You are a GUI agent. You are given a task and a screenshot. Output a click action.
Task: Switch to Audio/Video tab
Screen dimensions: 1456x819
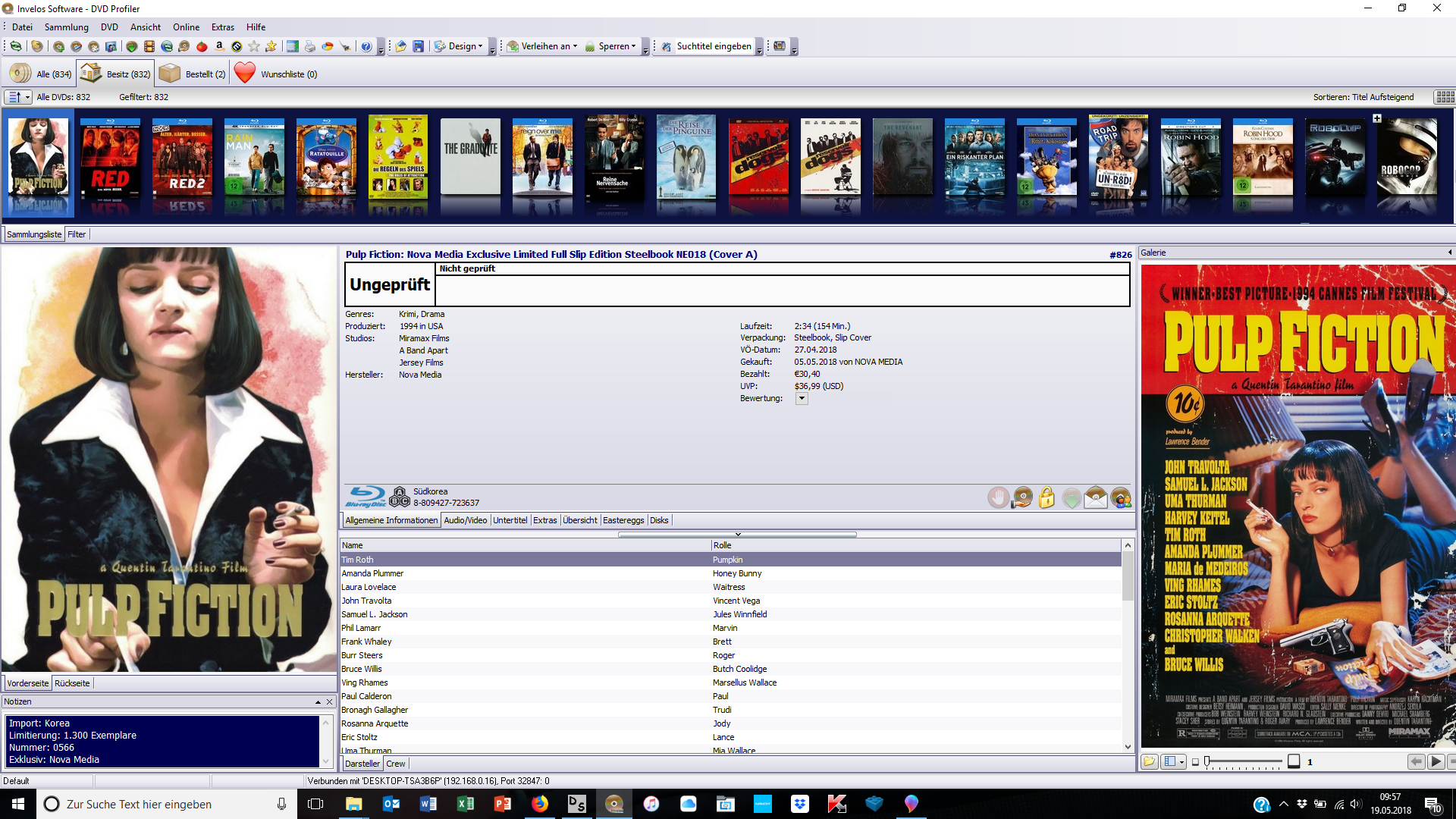466,520
